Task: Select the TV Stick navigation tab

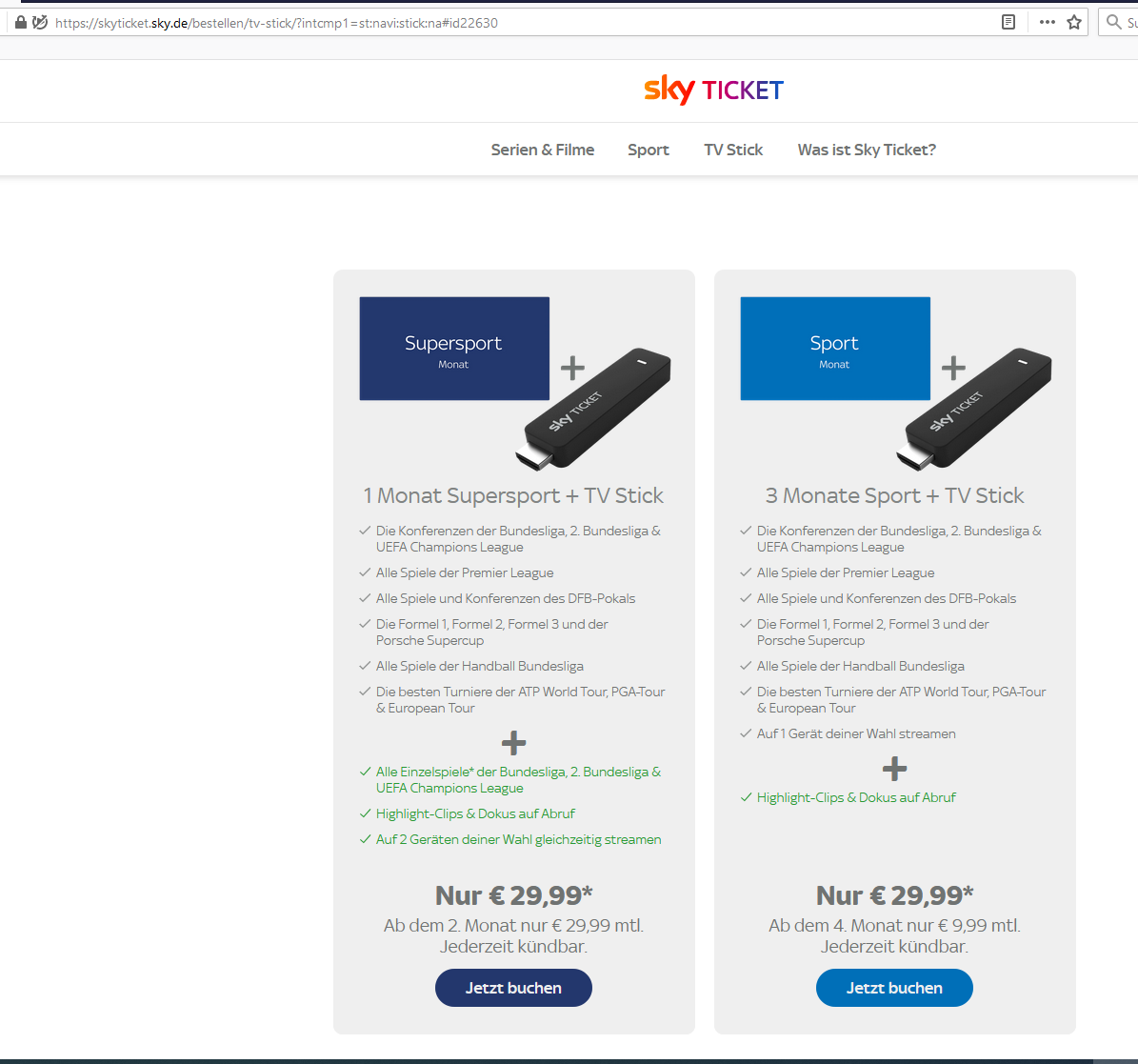Action: 733,150
